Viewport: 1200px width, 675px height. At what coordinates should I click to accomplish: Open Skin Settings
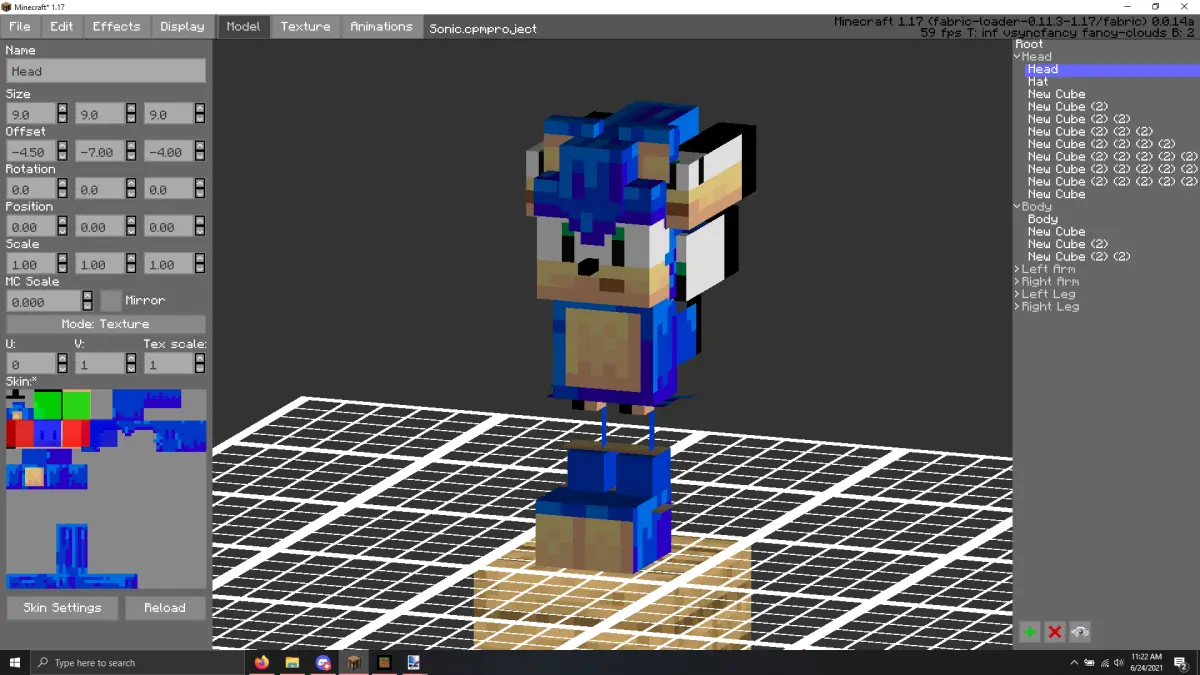coord(62,607)
